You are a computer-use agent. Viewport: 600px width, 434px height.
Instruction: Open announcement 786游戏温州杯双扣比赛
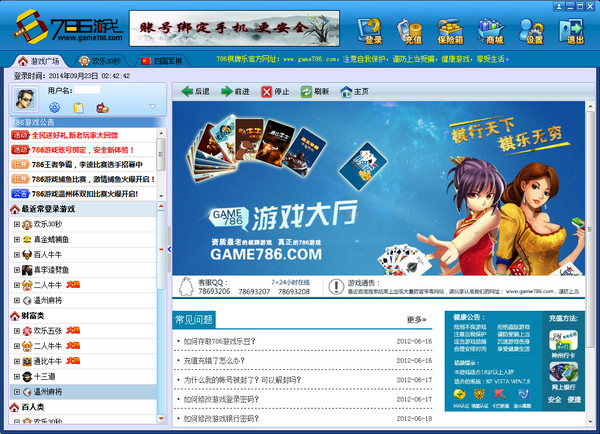(x=83, y=194)
